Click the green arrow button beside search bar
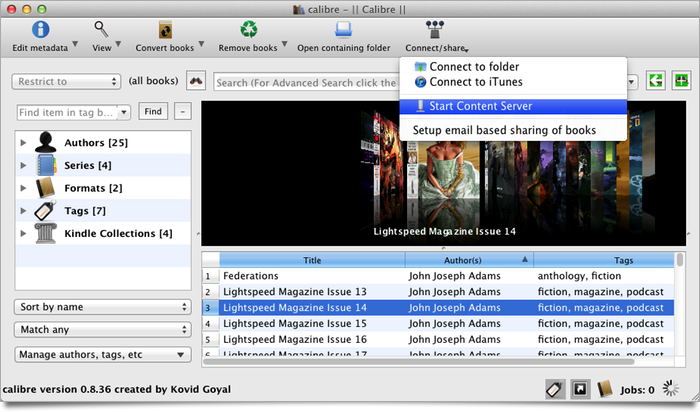700x412 pixels. click(656, 81)
